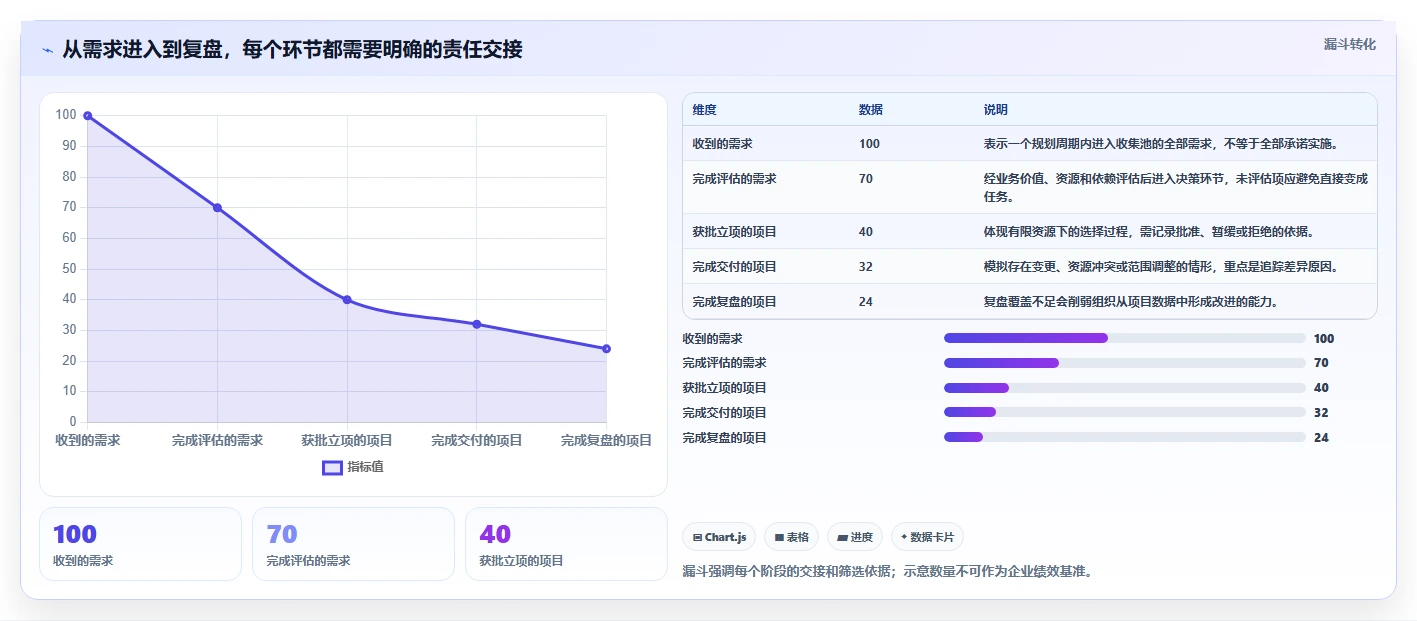This screenshot has height=621, width=1417.
Task: Click the icon in 表格 chip
Action: [x=779, y=538]
